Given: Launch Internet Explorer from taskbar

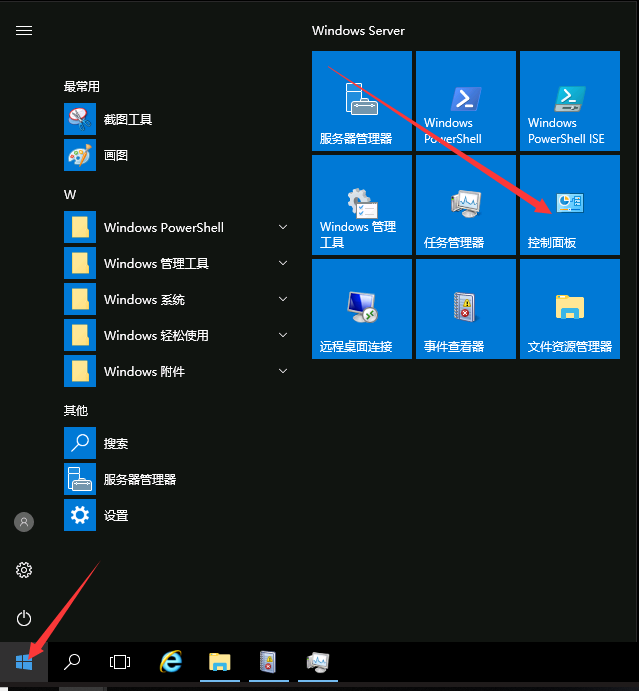Looking at the screenshot, I should [171, 662].
